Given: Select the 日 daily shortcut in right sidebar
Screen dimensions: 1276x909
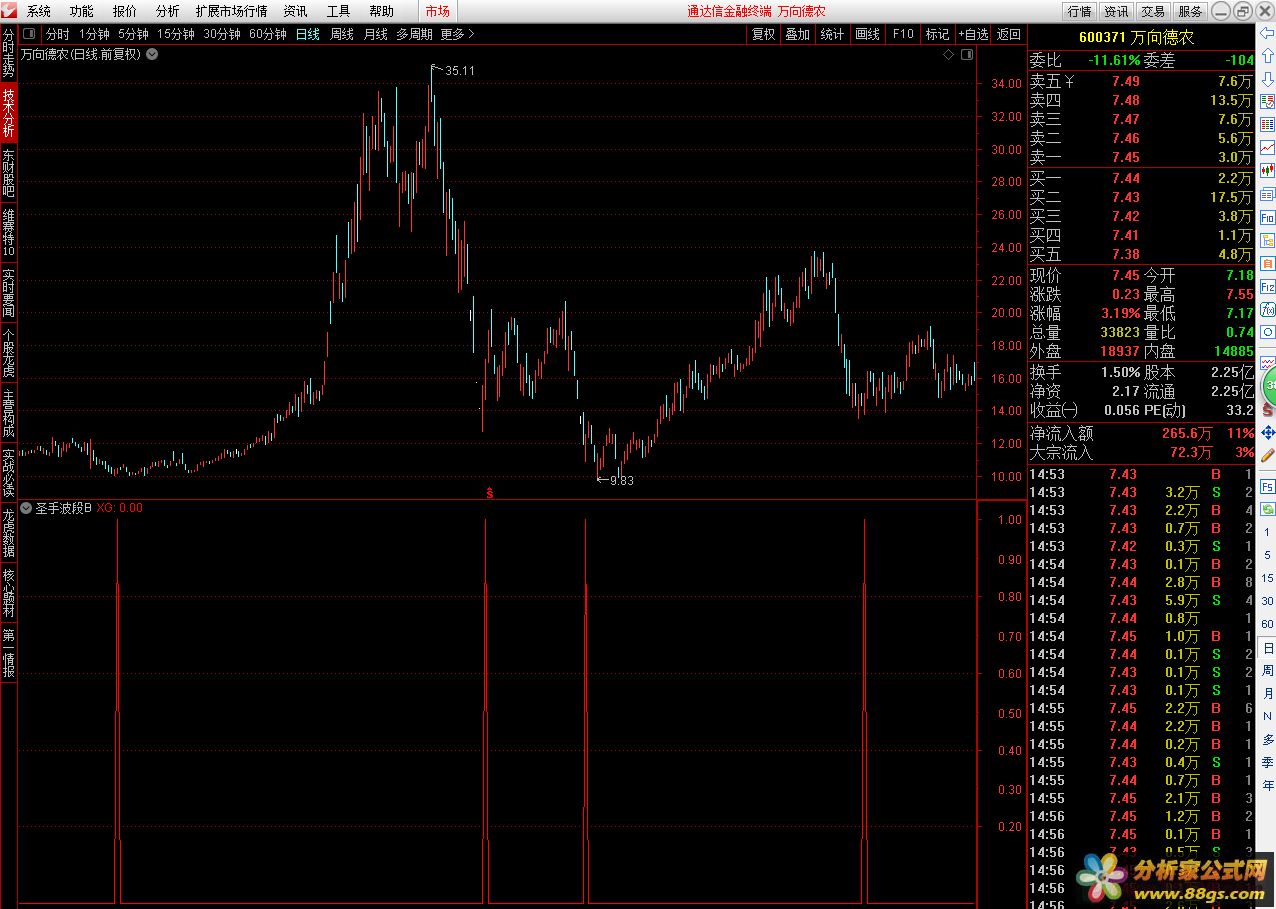Looking at the screenshot, I should point(1267,648).
